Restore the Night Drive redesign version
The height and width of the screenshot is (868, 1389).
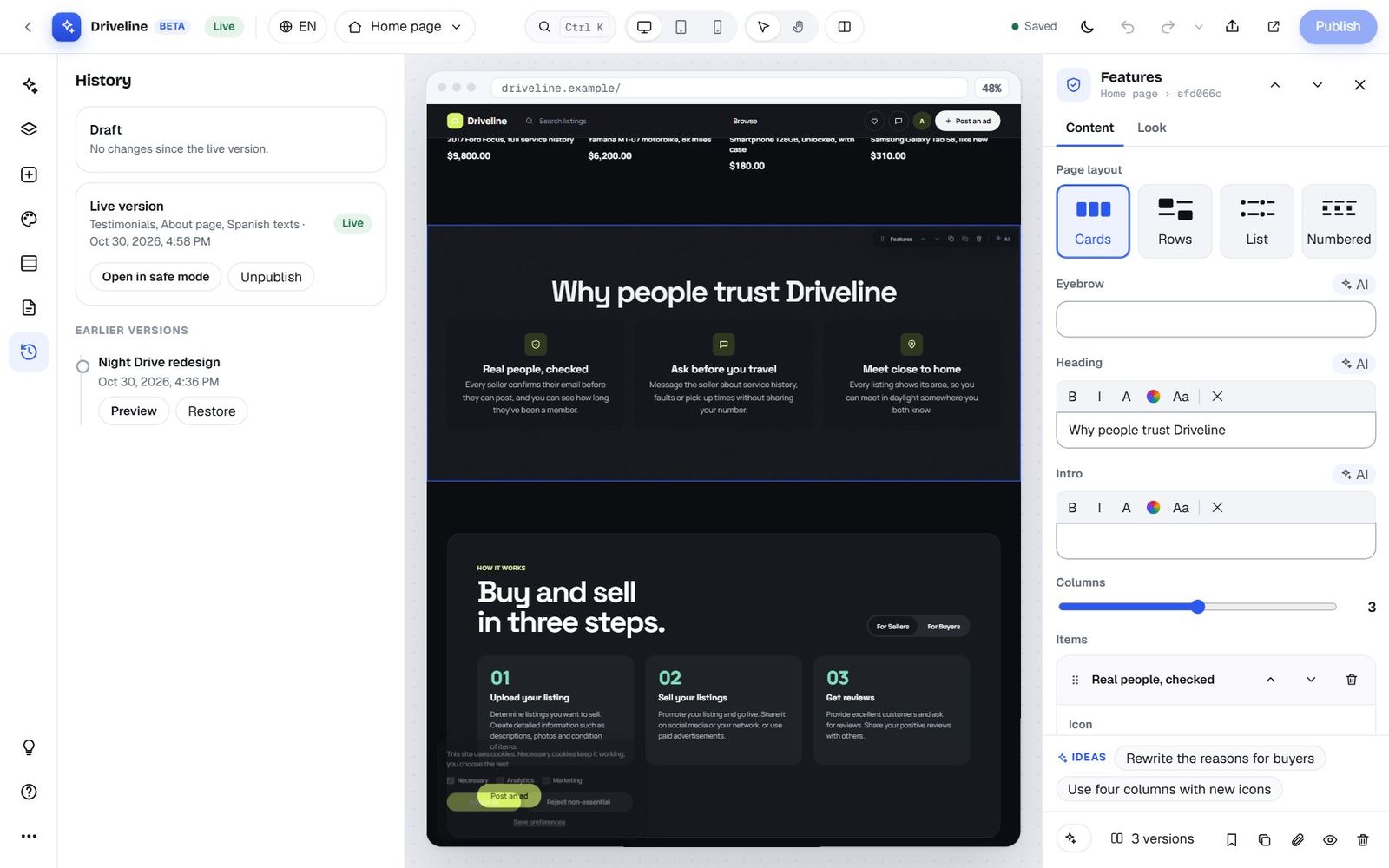(212, 411)
